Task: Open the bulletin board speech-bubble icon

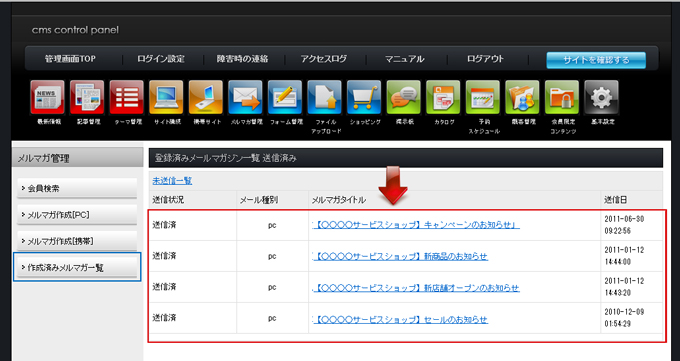Action: tap(403, 97)
